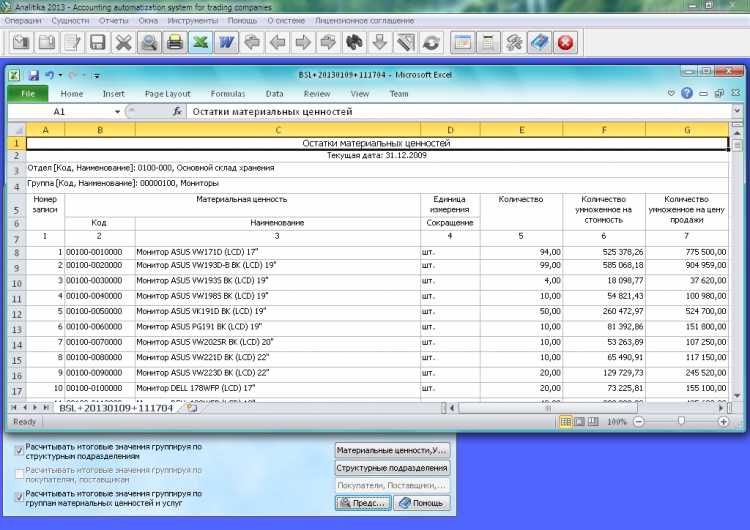Toggle grouping by структурным подразделениям checkbox
Viewport: 750px width, 530px height.
(x=20, y=451)
